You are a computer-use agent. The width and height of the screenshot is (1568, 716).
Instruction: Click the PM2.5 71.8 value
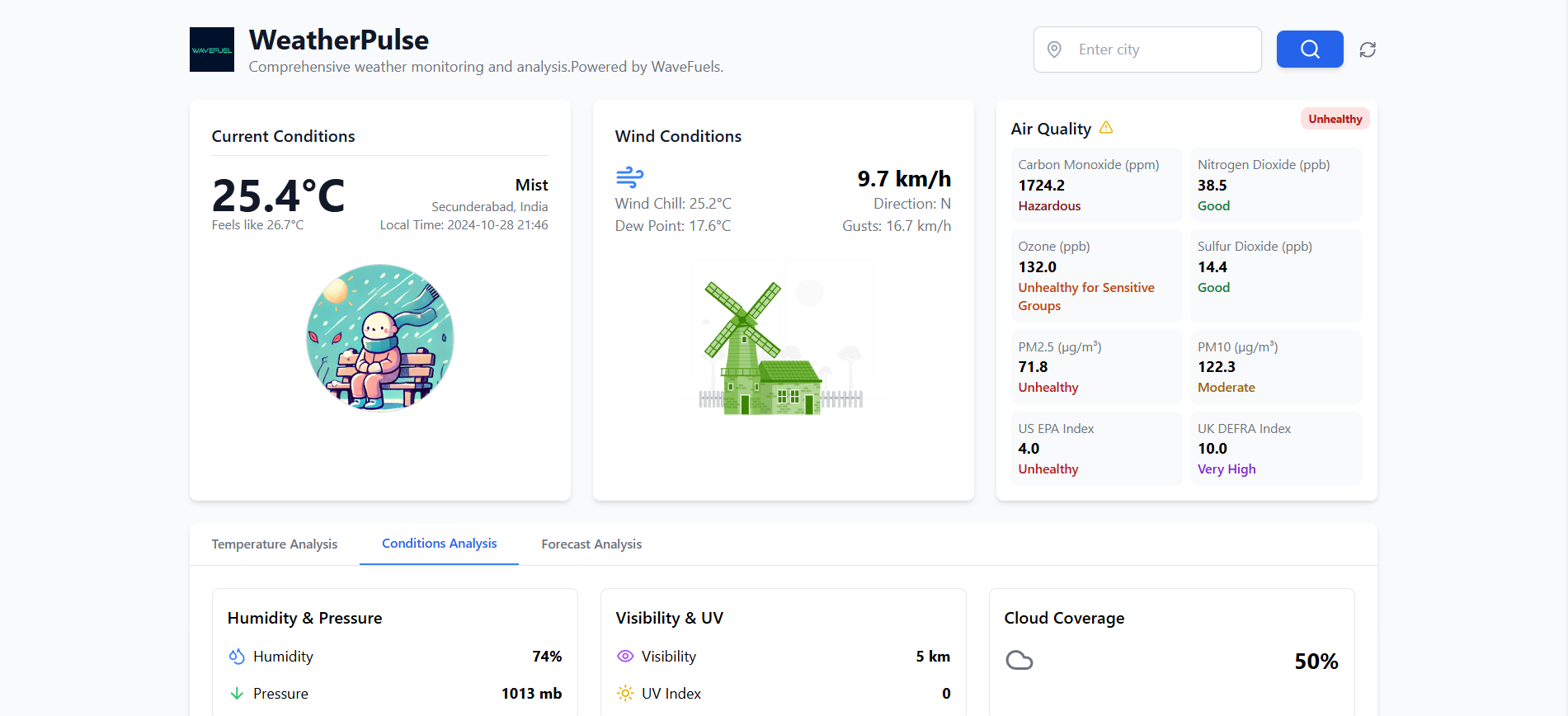point(1033,367)
